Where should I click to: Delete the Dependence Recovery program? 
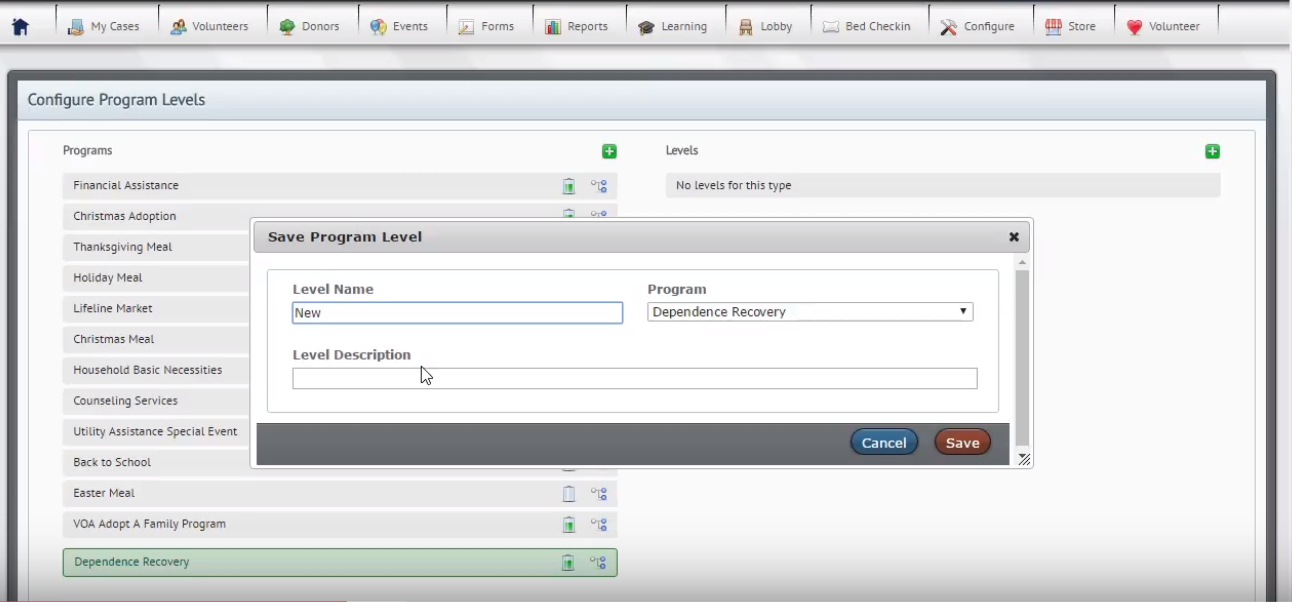[x=568, y=562]
